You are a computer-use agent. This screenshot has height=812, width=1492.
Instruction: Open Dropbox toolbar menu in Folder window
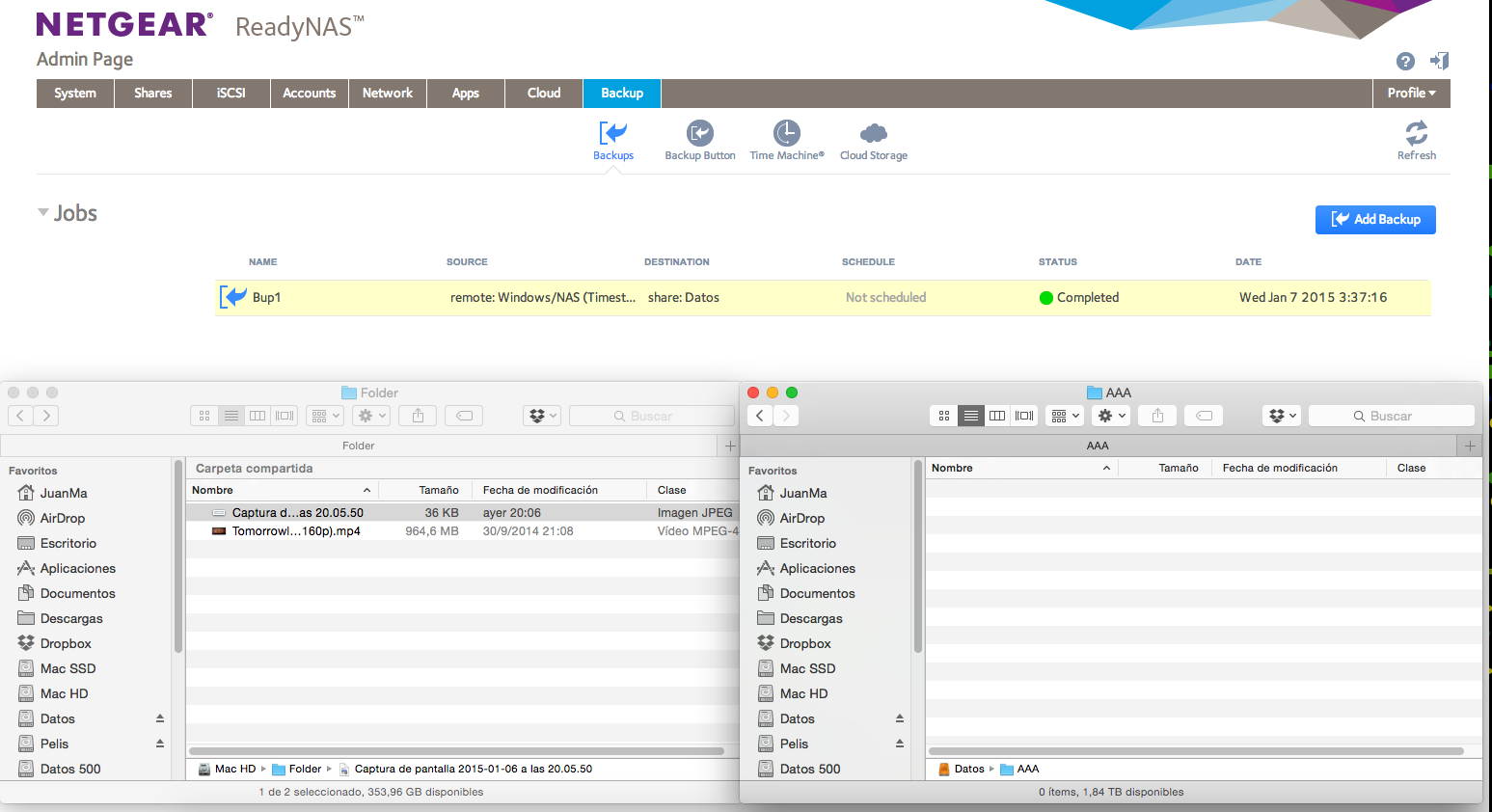click(542, 416)
